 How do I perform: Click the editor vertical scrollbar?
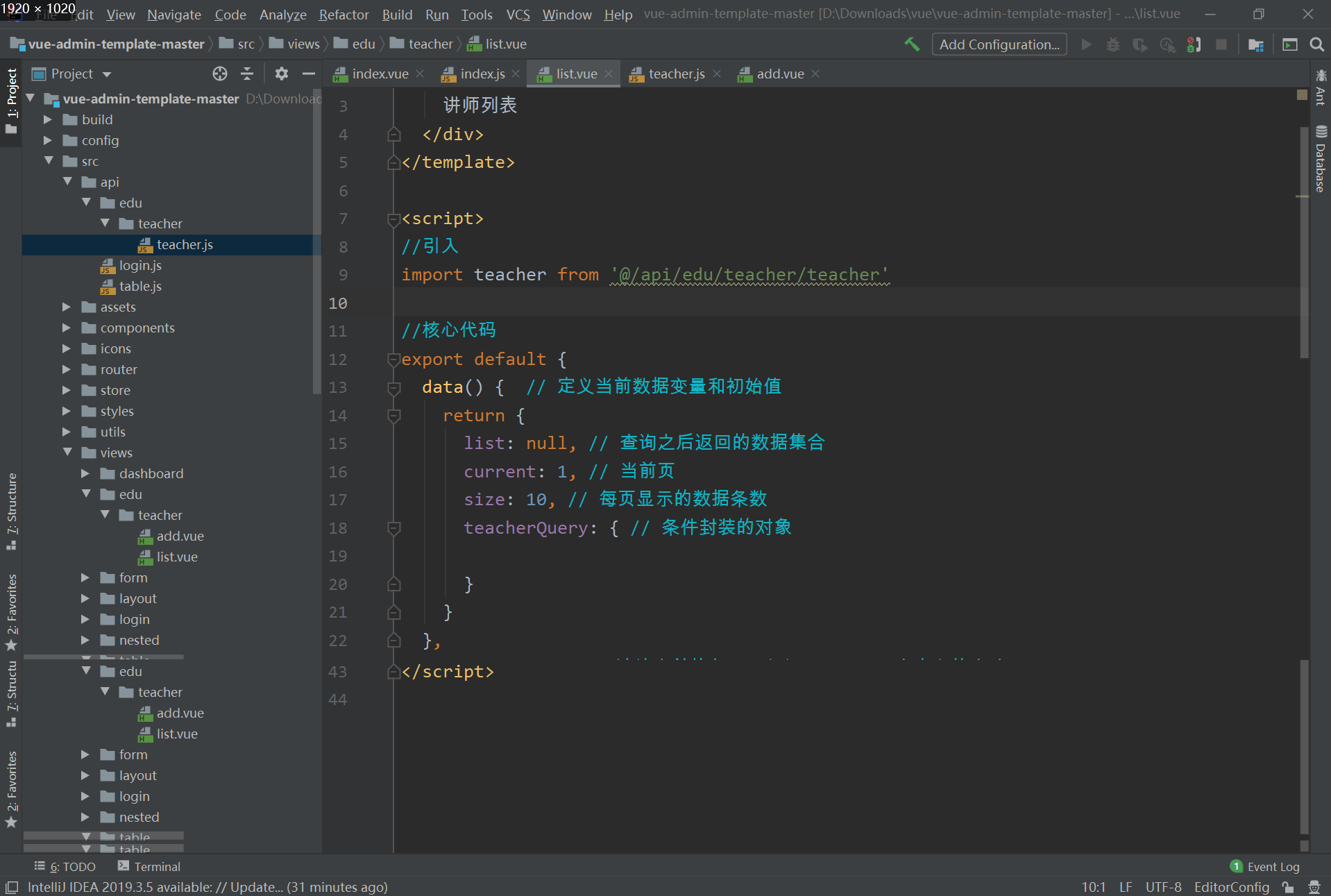point(1304,243)
